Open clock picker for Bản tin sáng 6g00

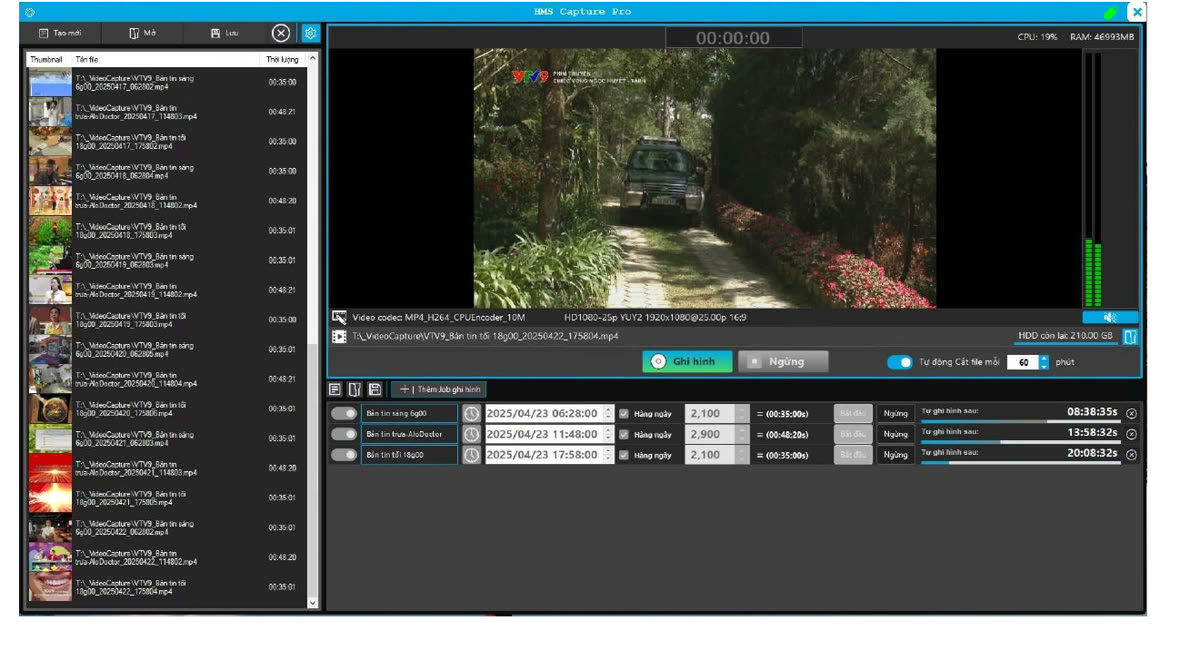coord(471,413)
